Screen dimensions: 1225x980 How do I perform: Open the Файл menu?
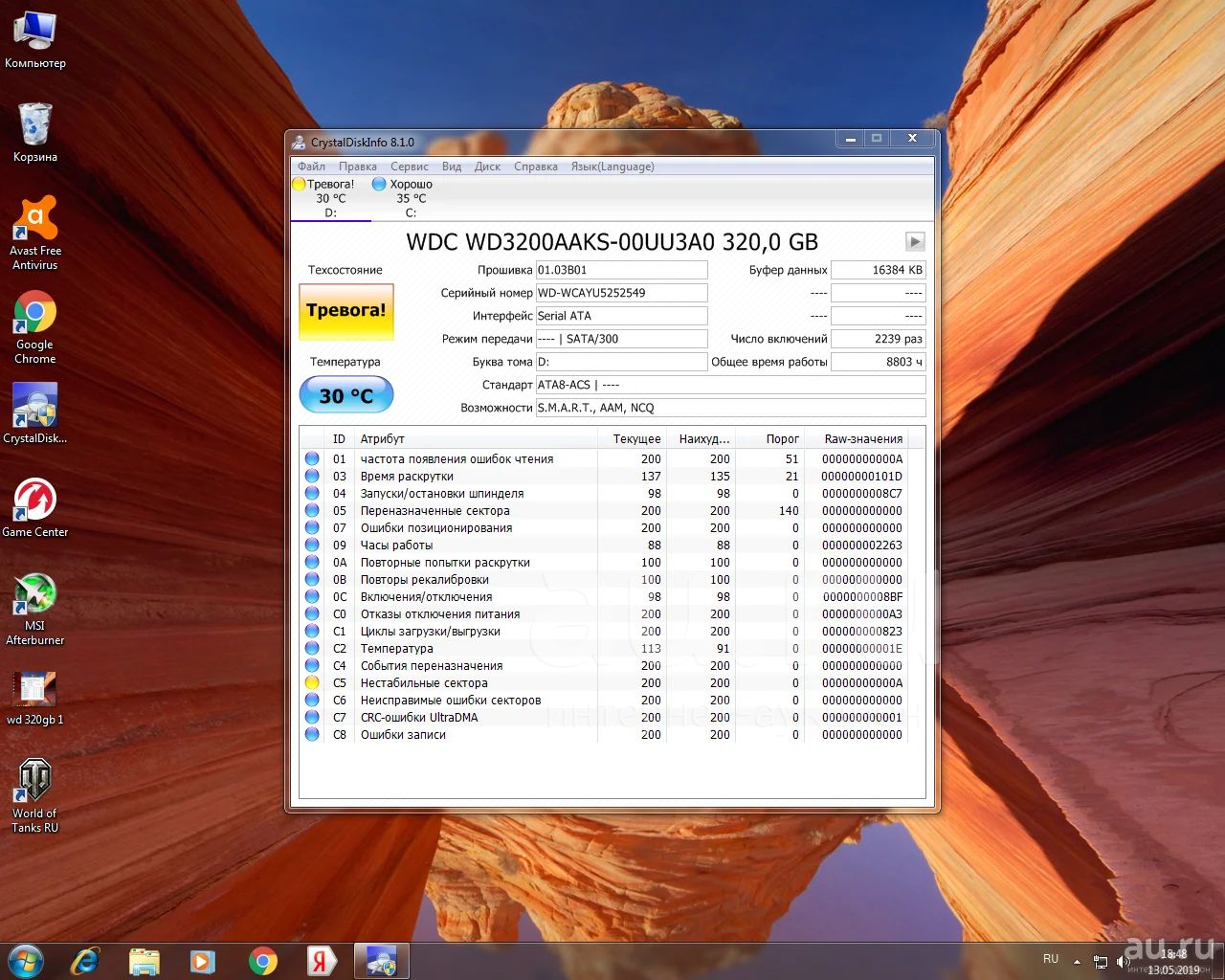[311, 167]
